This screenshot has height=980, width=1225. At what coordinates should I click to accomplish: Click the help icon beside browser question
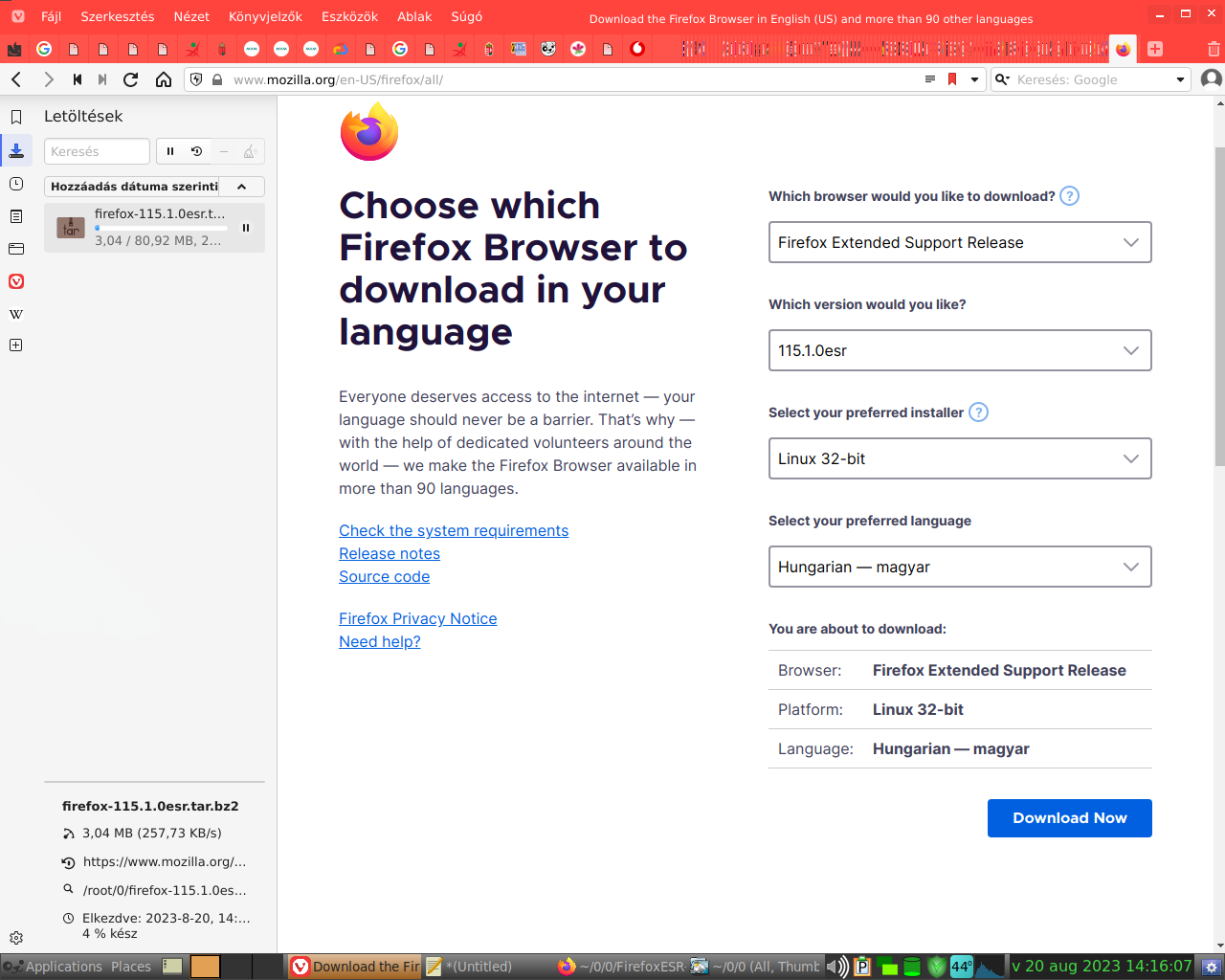click(x=1070, y=196)
